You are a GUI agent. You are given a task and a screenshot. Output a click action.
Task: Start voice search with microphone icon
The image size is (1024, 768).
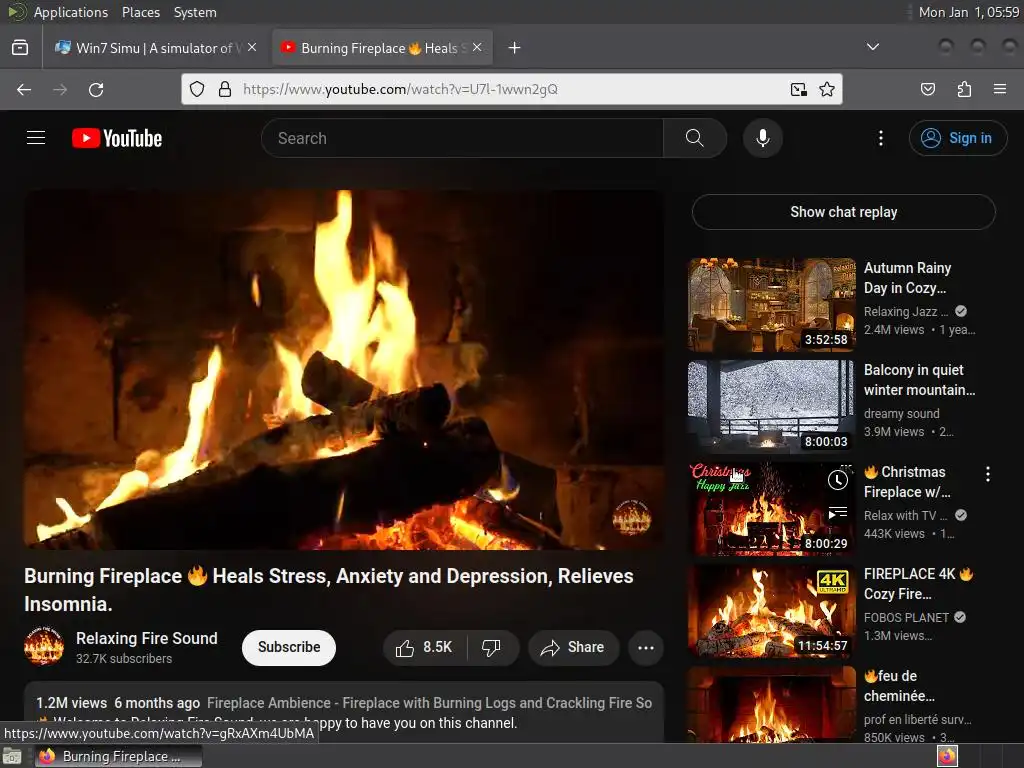[x=763, y=138]
